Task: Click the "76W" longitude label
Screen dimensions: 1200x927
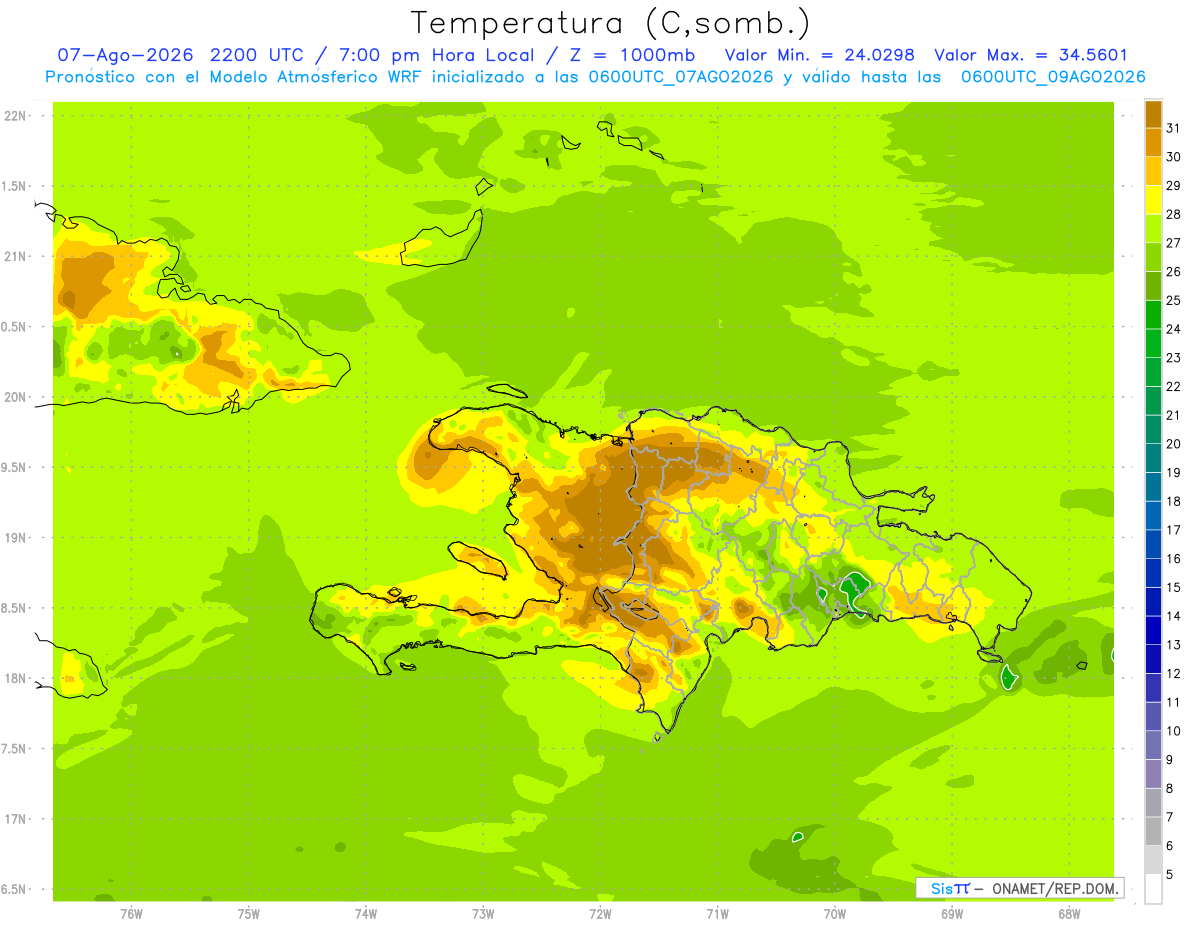Action: coord(131,914)
